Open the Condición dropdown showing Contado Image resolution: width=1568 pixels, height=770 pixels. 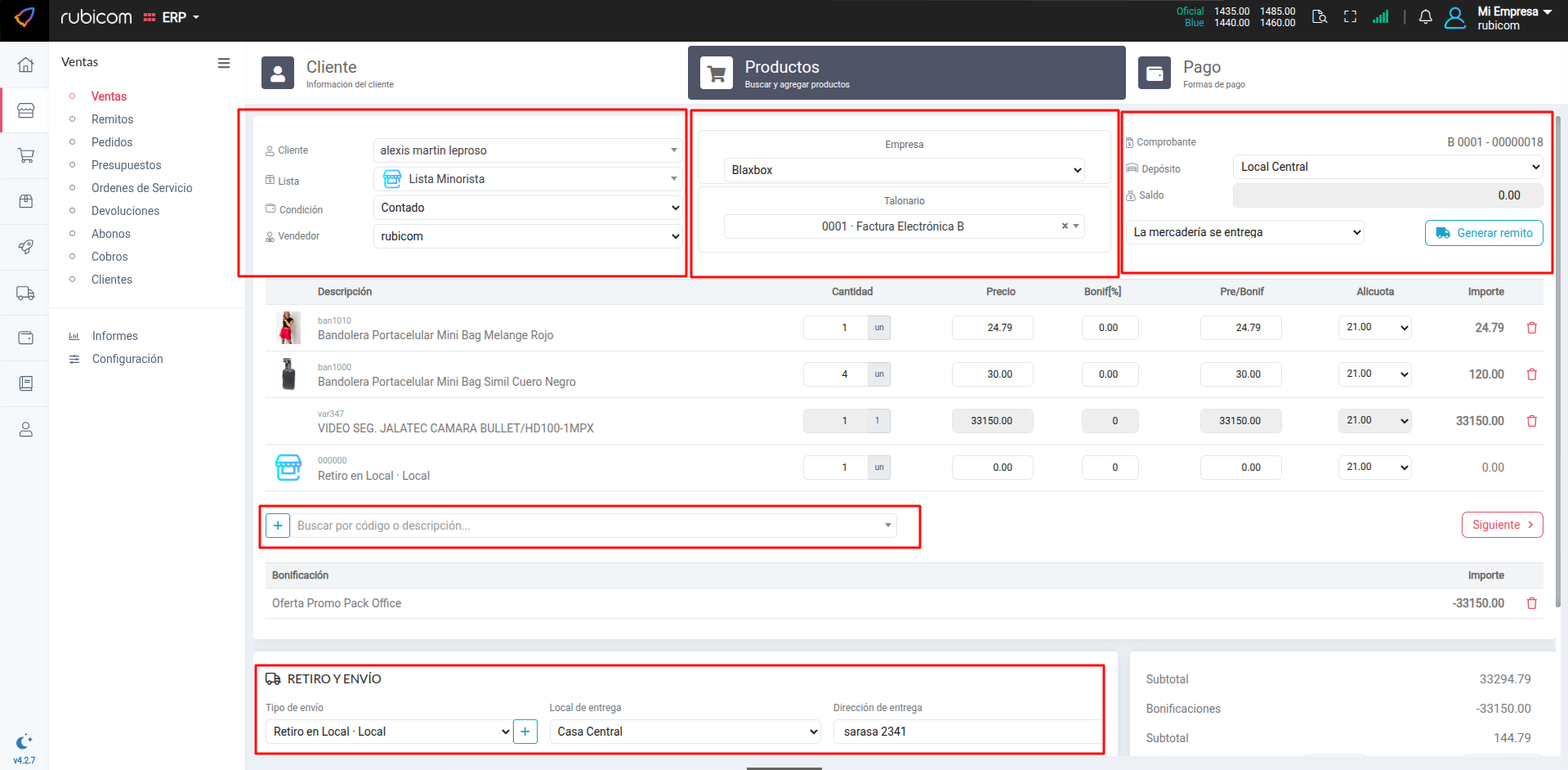pyautogui.click(x=528, y=208)
